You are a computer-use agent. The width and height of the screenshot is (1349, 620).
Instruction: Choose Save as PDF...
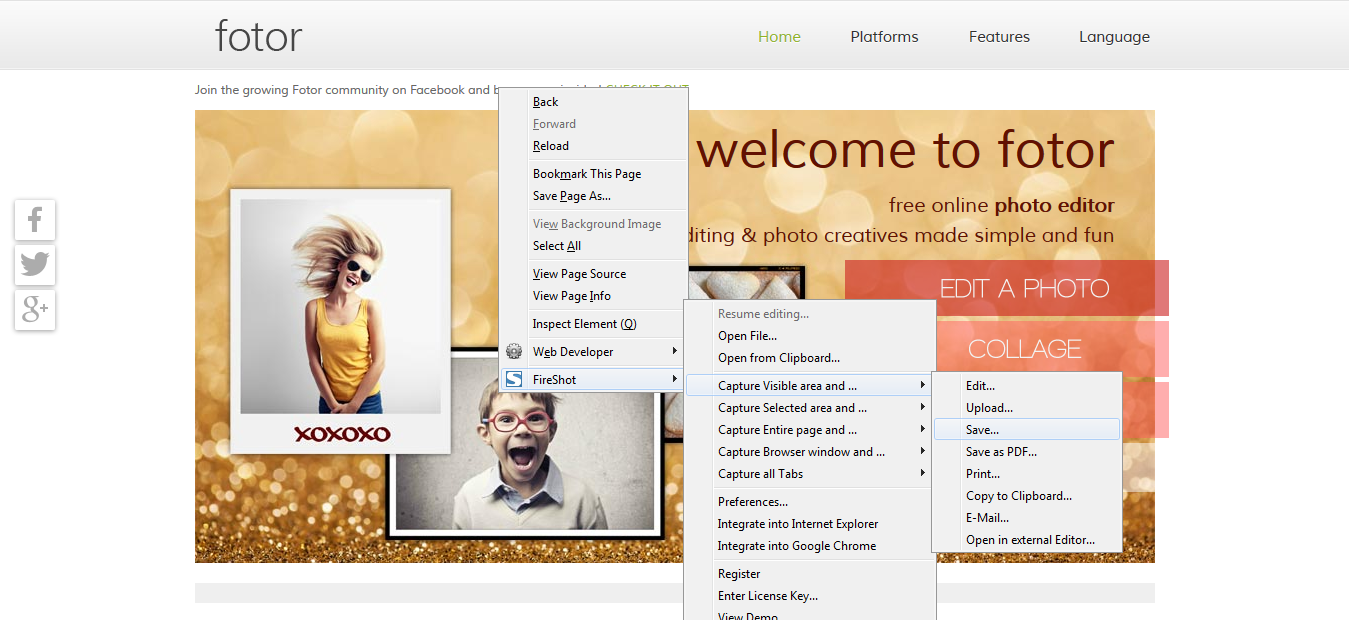(1027, 452)
